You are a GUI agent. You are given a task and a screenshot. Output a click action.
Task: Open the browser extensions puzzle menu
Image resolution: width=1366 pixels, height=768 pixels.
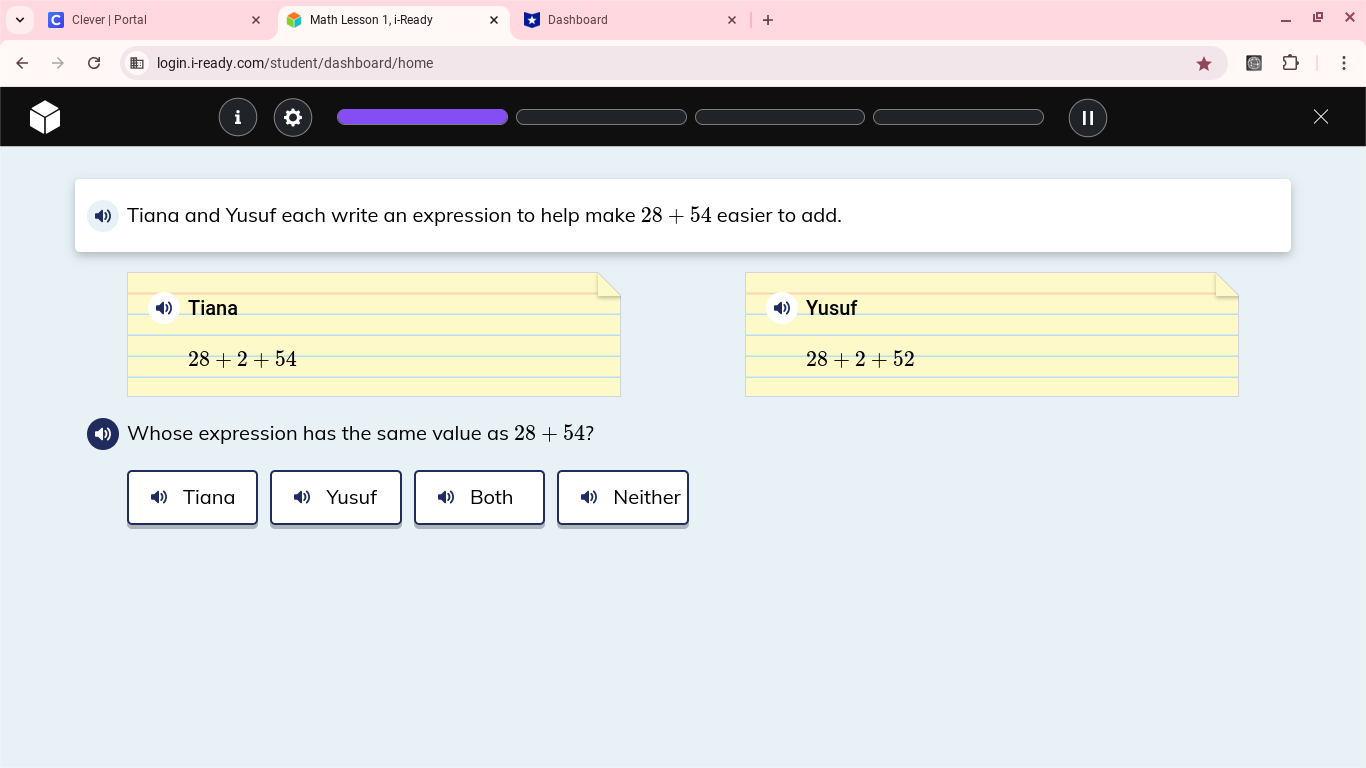click(1291, 62)
